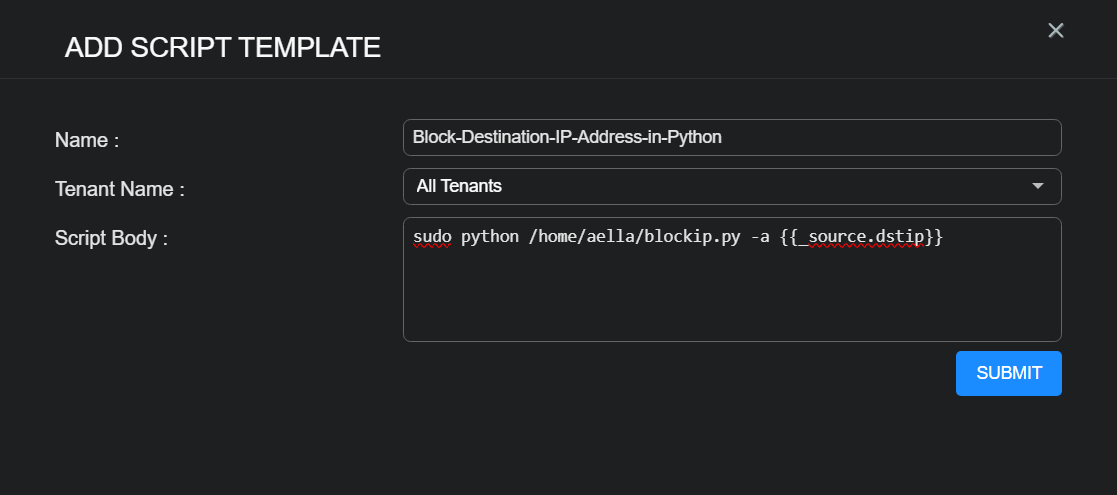Click the word 'sudo' in the script
This screenshot has width=1117, height=495.
(432, 238)
